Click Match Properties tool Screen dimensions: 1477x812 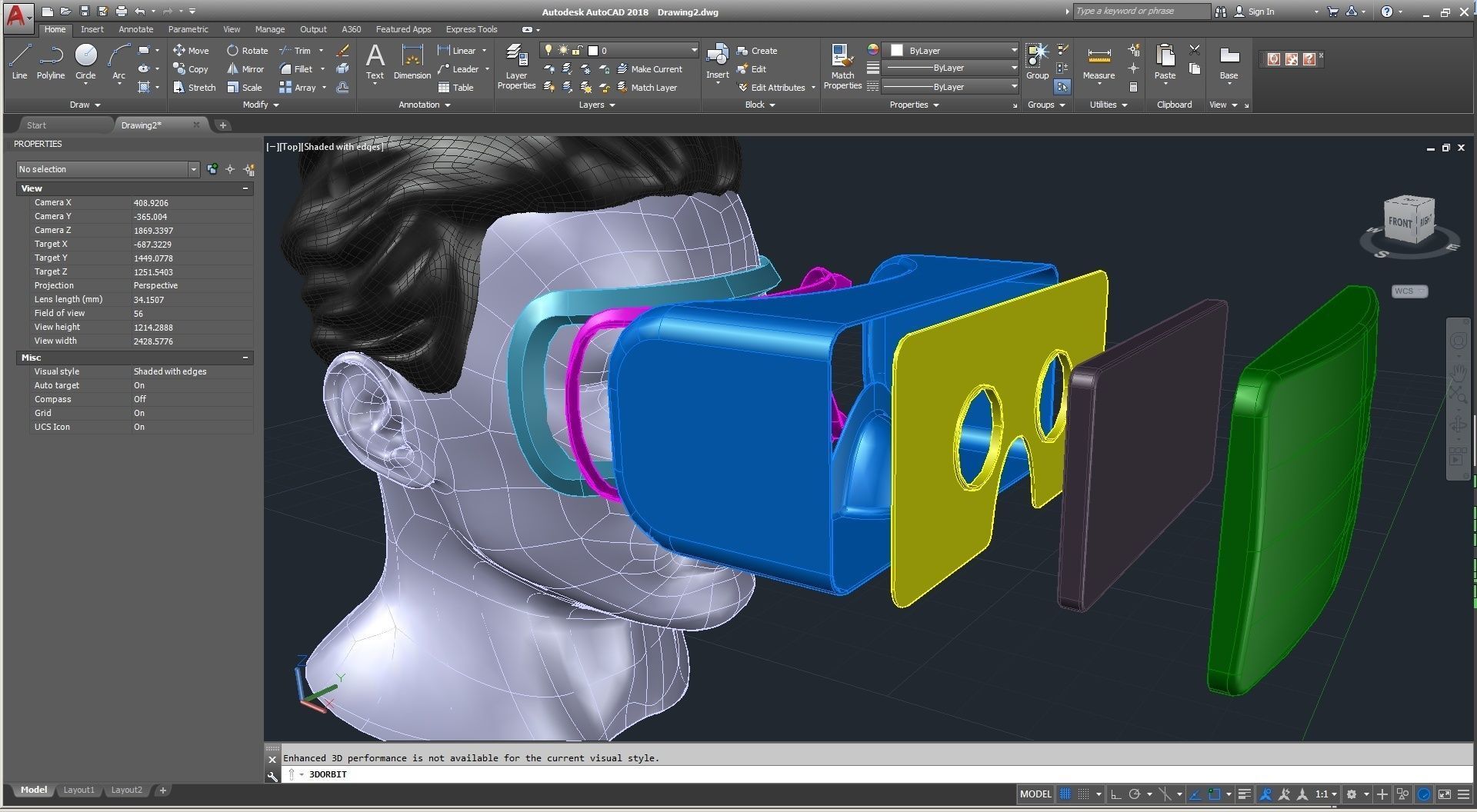pos(842,66)
